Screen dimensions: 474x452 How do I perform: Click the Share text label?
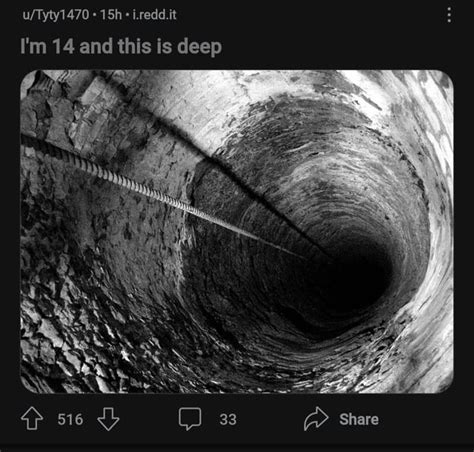coord(359,419)
